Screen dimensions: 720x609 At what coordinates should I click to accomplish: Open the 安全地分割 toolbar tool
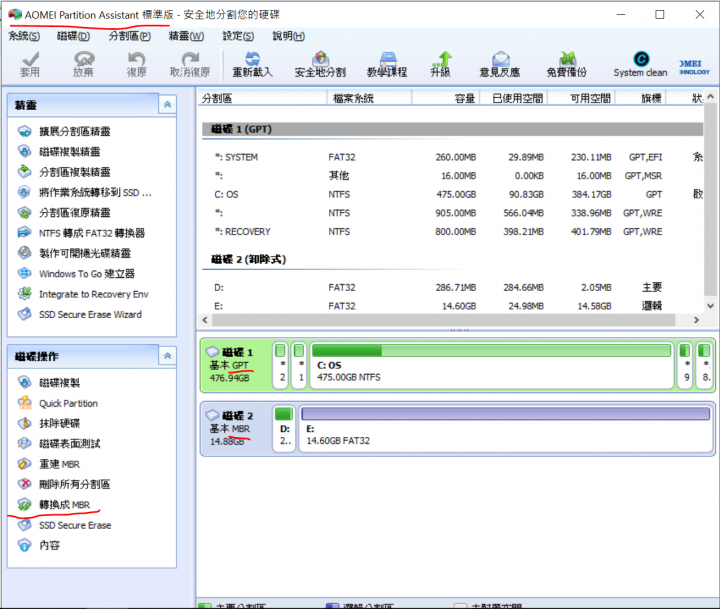320,64
